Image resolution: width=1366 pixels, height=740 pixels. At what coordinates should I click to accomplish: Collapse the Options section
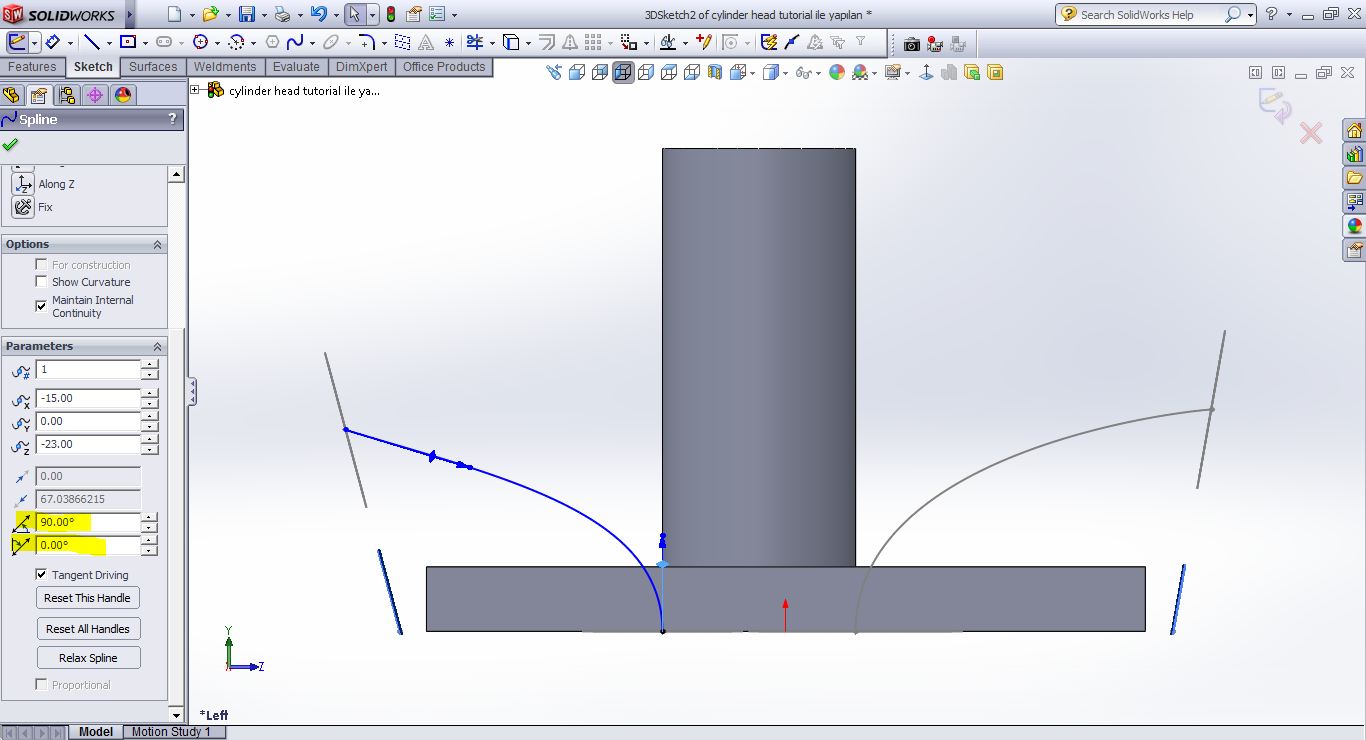[157, 244]
